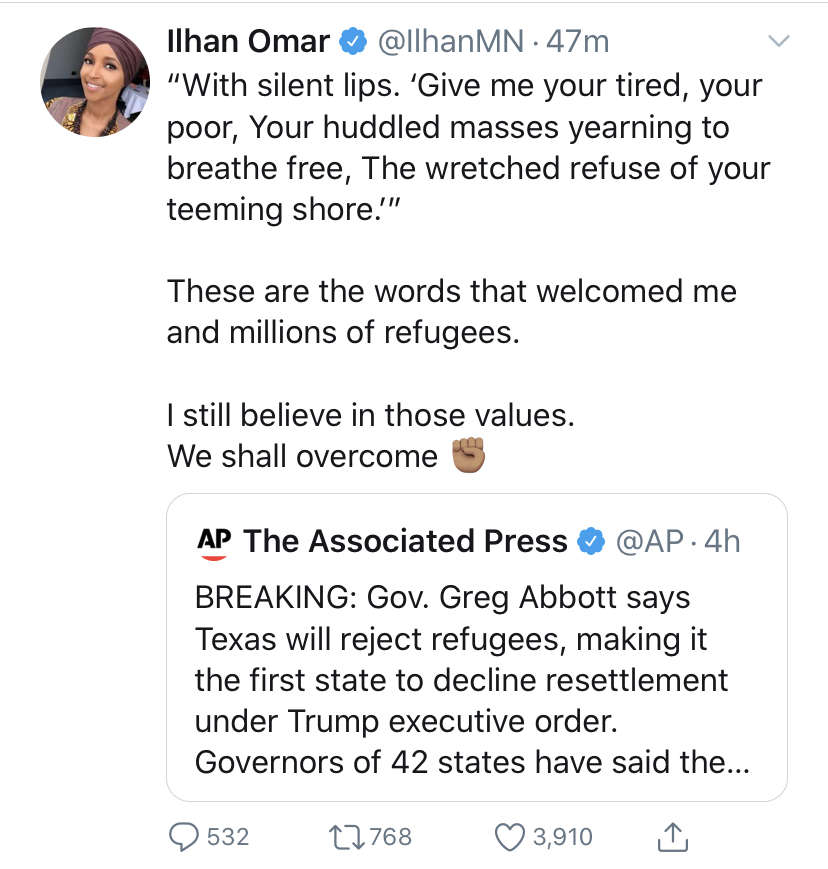This screenshot has height=869, width=828.
Task: Visit the @IlhanMN handle
Action: (451, 42)
